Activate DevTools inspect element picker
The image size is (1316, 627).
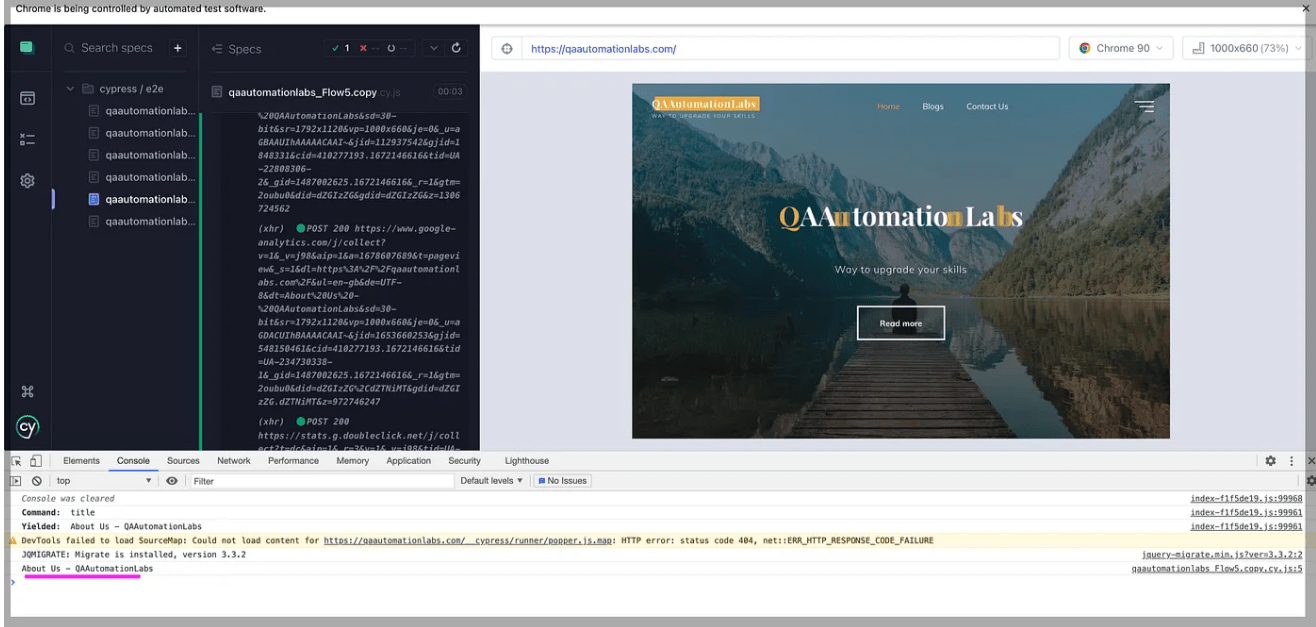click(17, 461)
